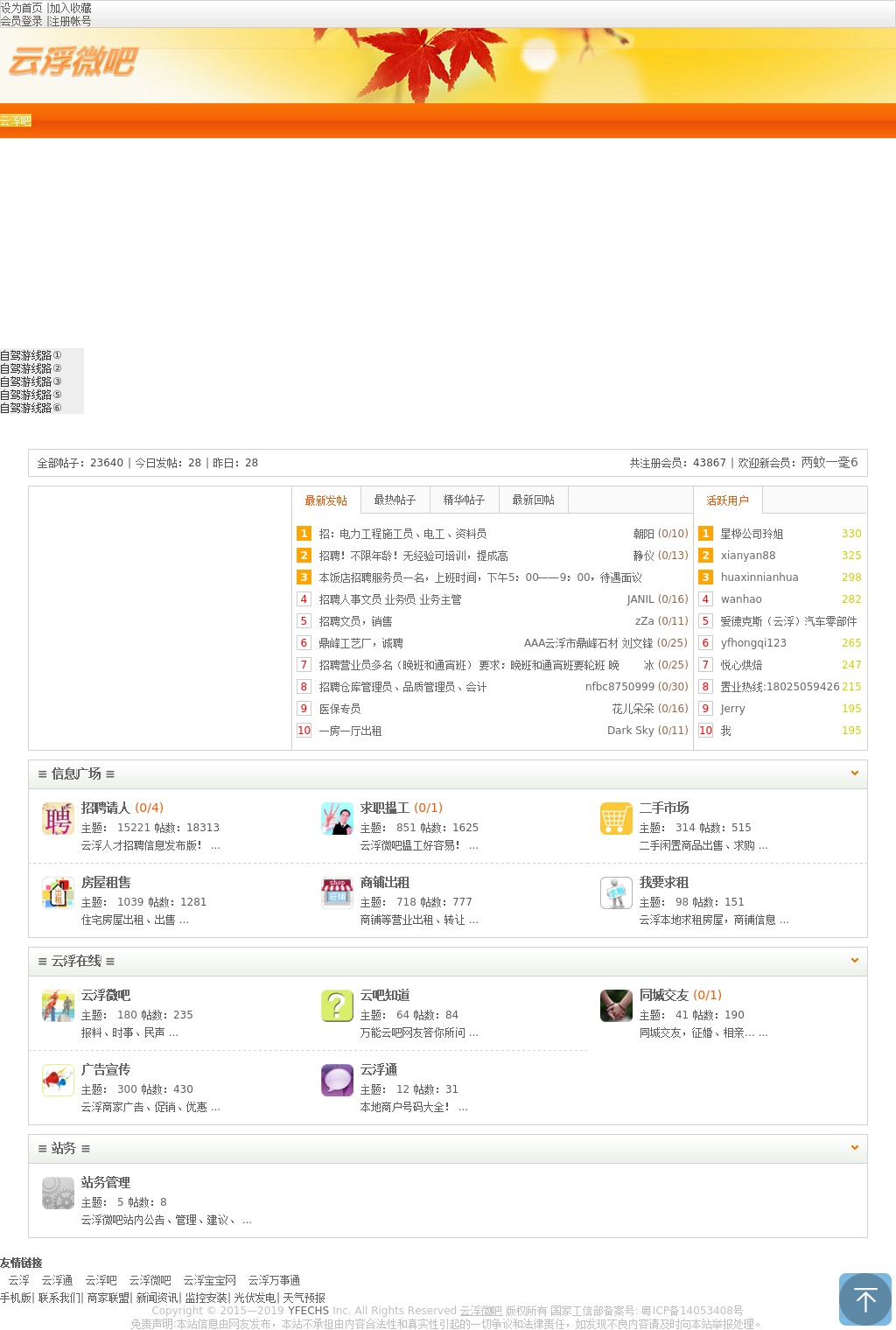Click new member 两蚊一毫6 link

(x=829, y=463)
